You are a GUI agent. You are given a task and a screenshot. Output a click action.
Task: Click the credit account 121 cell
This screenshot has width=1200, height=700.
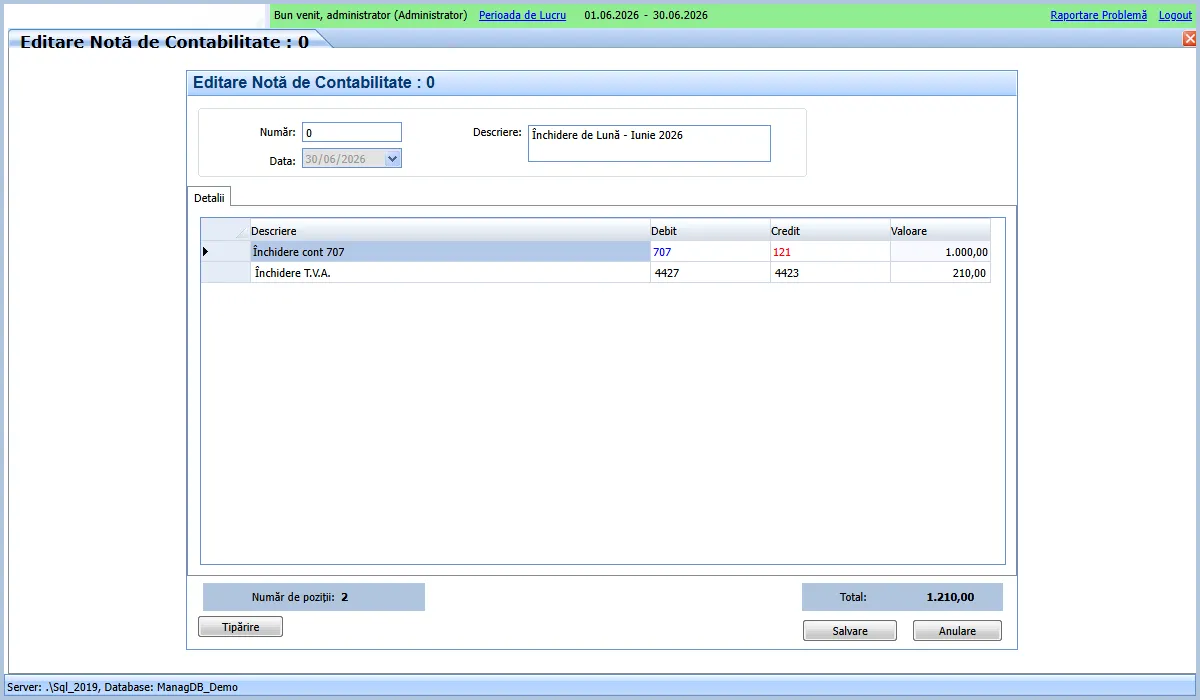click(830, 252)
